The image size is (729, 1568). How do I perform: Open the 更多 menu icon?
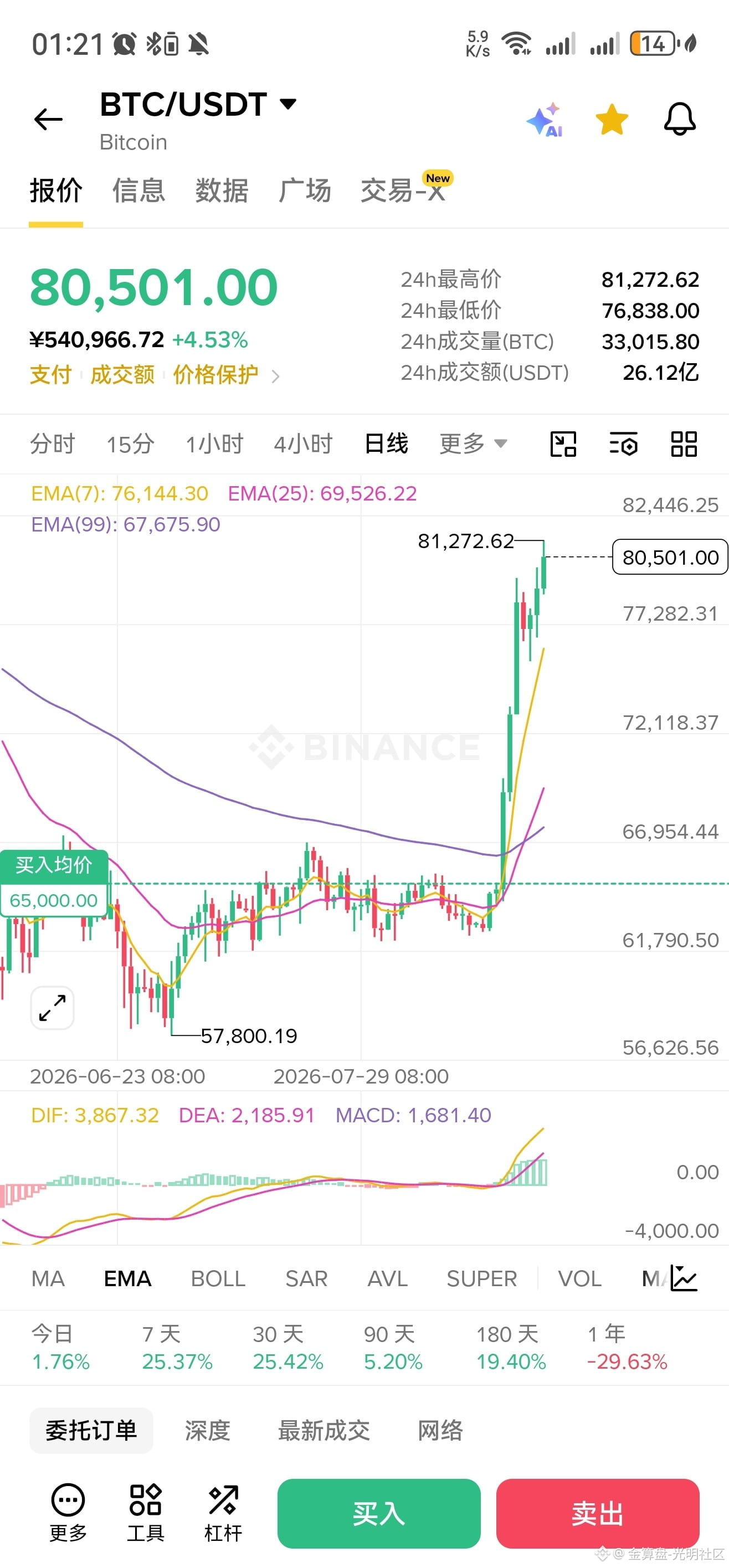[x=68, y=1513]
